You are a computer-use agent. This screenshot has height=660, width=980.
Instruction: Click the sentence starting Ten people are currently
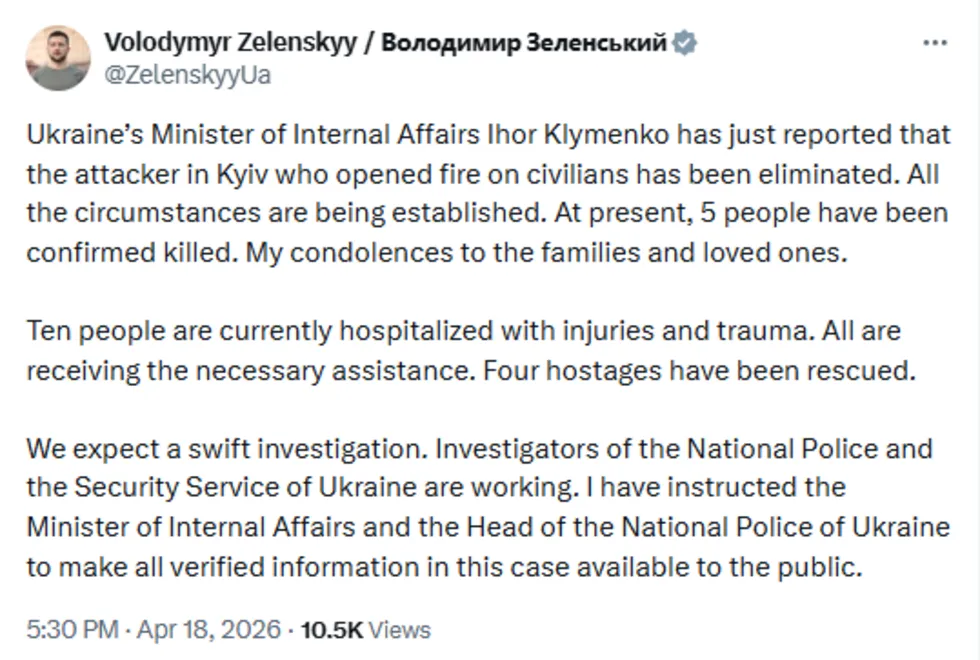(420, 331)
